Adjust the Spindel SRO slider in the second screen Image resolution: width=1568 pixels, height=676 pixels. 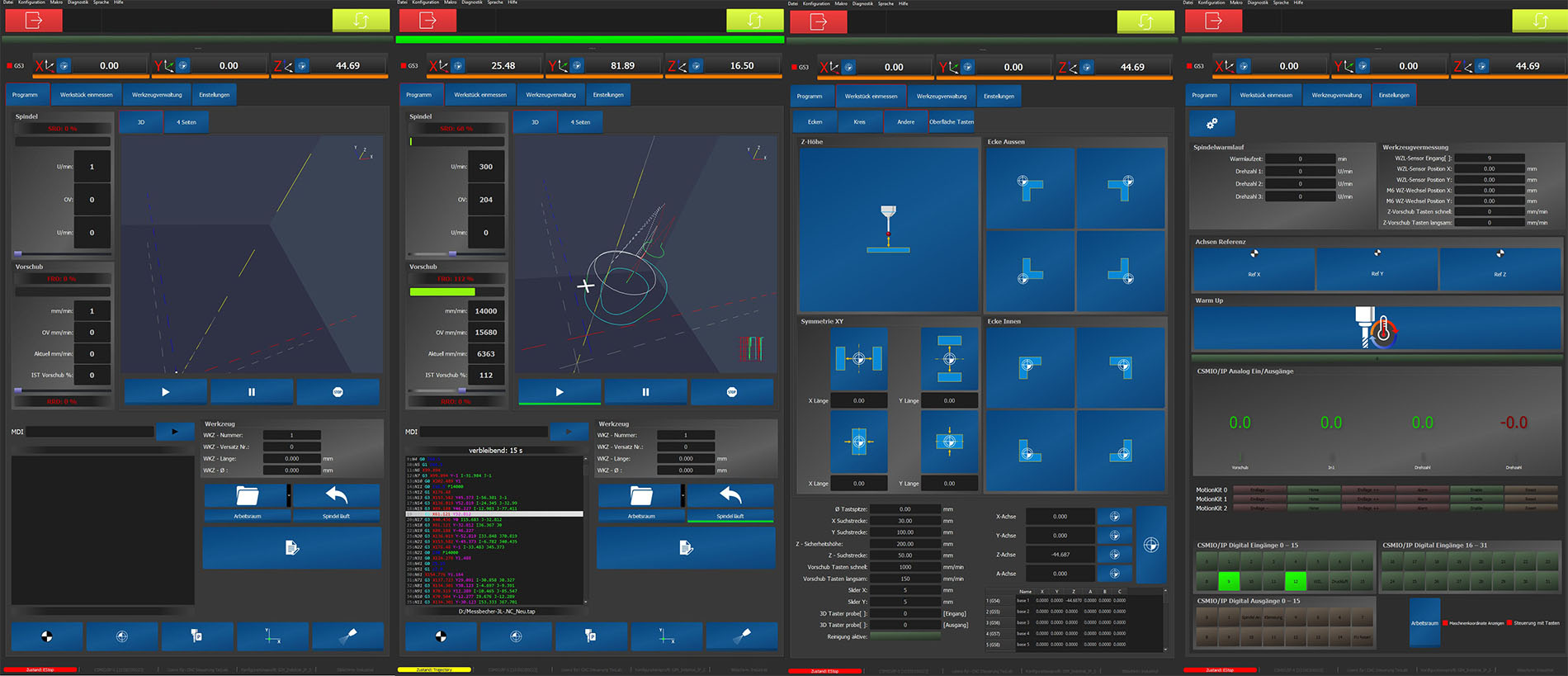point(452,253)
